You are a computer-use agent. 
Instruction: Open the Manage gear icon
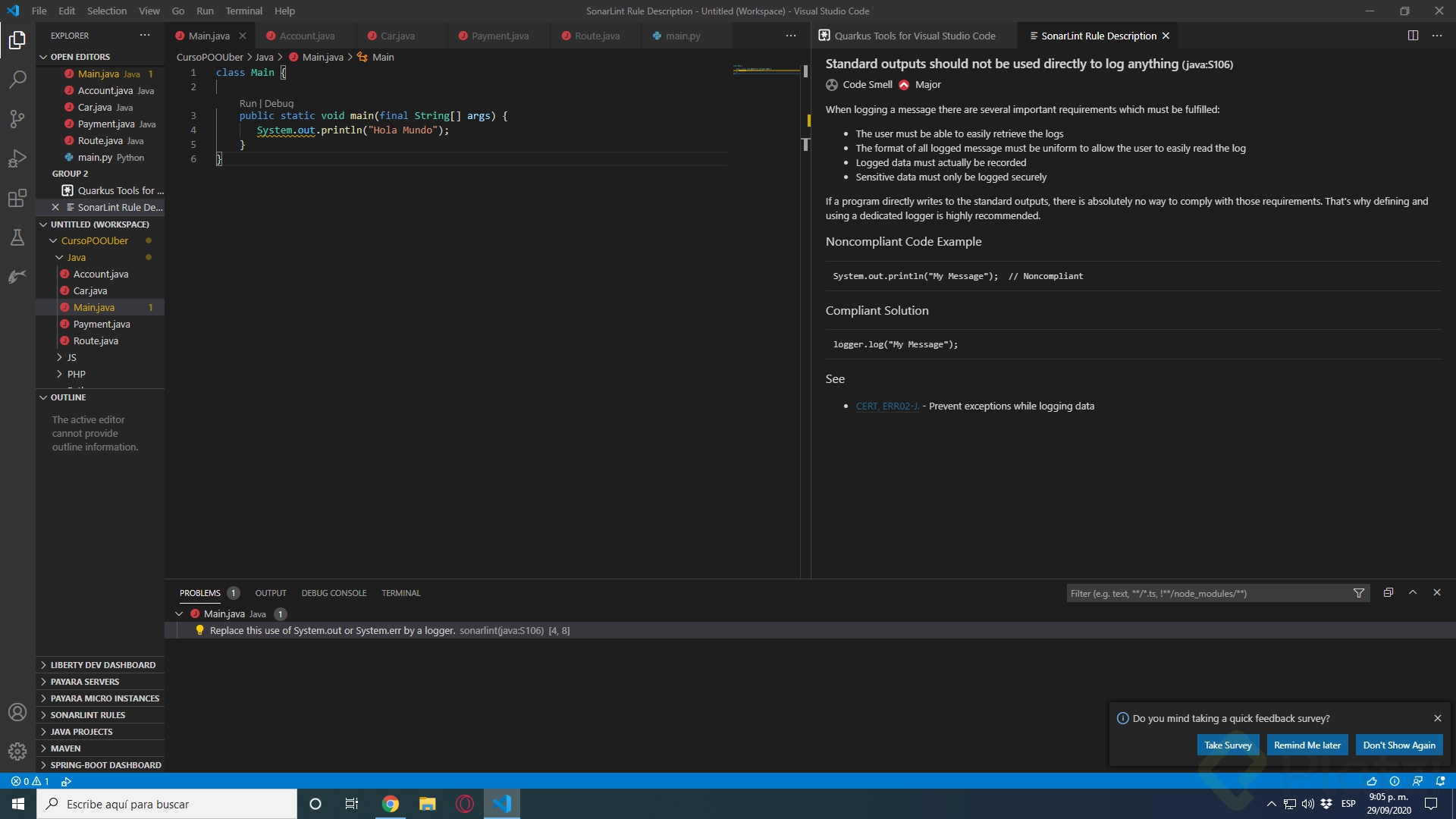17,752
